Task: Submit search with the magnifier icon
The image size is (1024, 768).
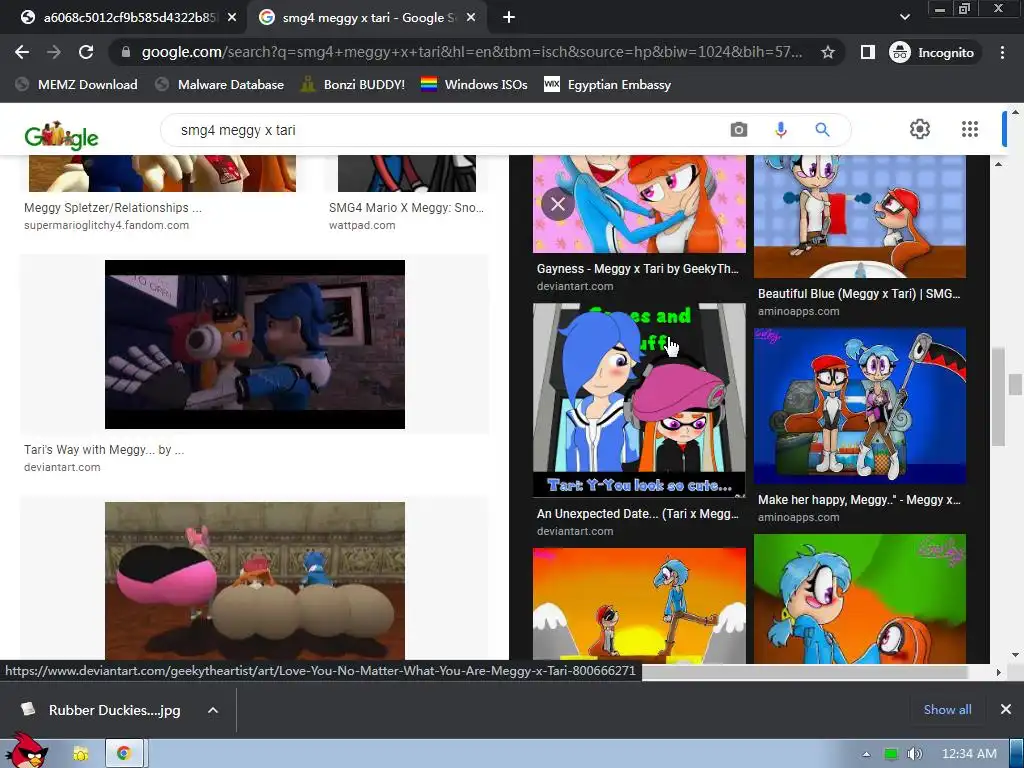Action: click(822, 130)
